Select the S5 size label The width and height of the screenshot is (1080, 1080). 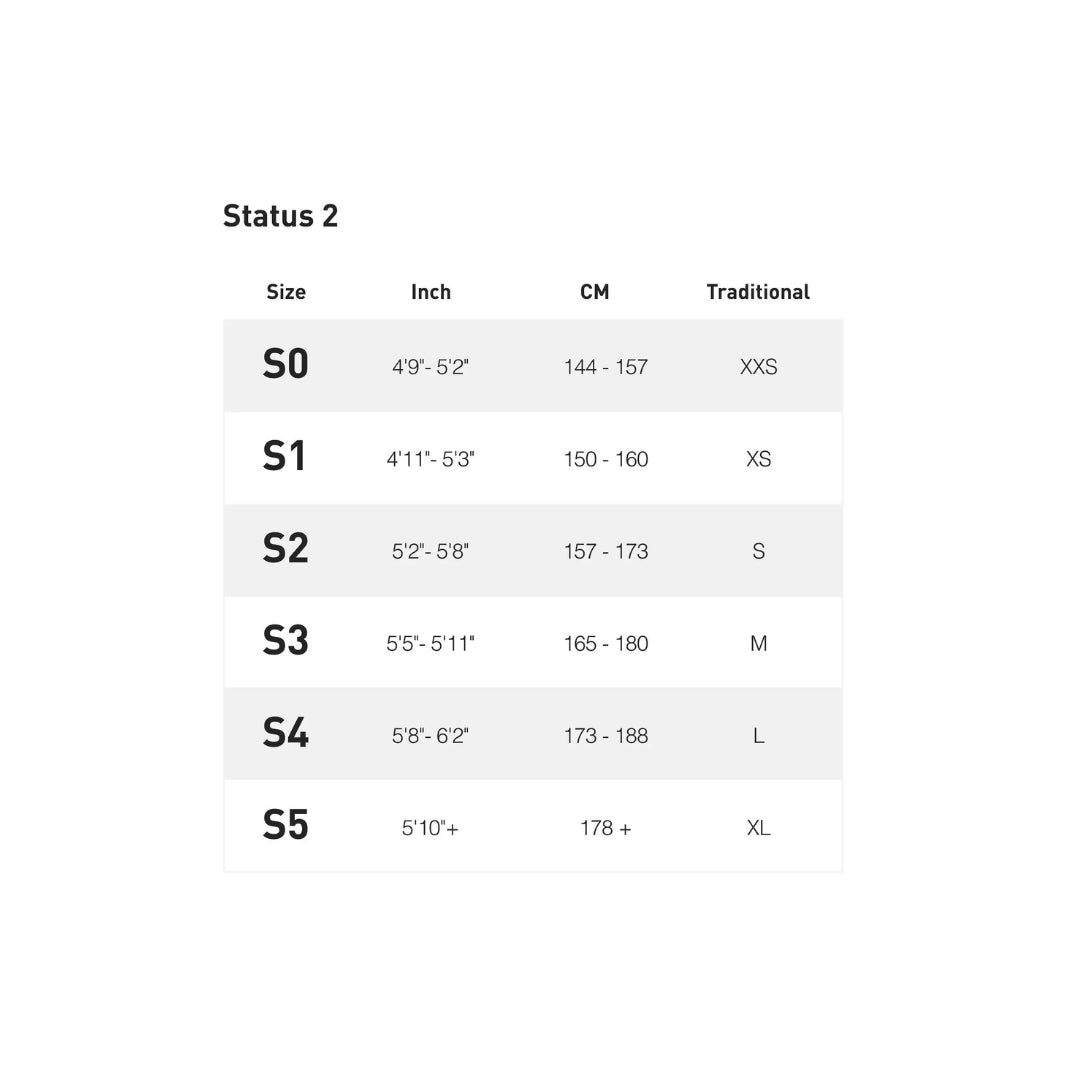coord(286,826)
